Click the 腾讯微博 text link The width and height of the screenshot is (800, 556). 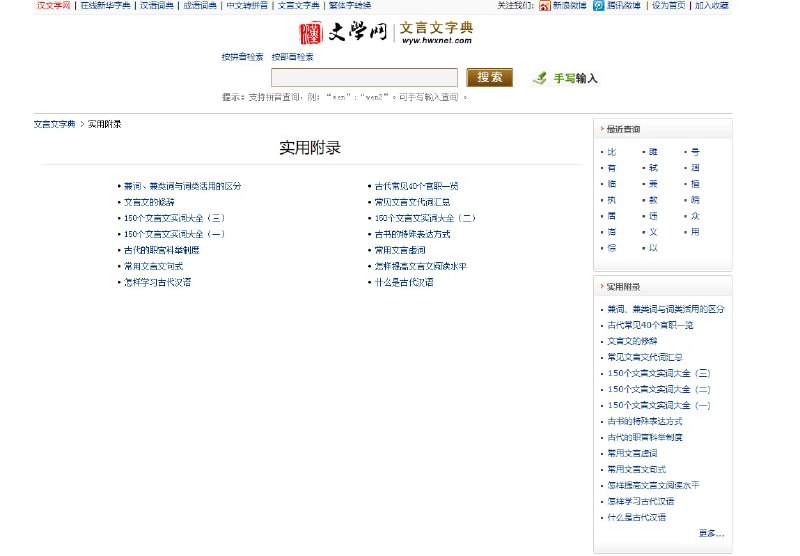pyautogui.click(x=623, y=6)
